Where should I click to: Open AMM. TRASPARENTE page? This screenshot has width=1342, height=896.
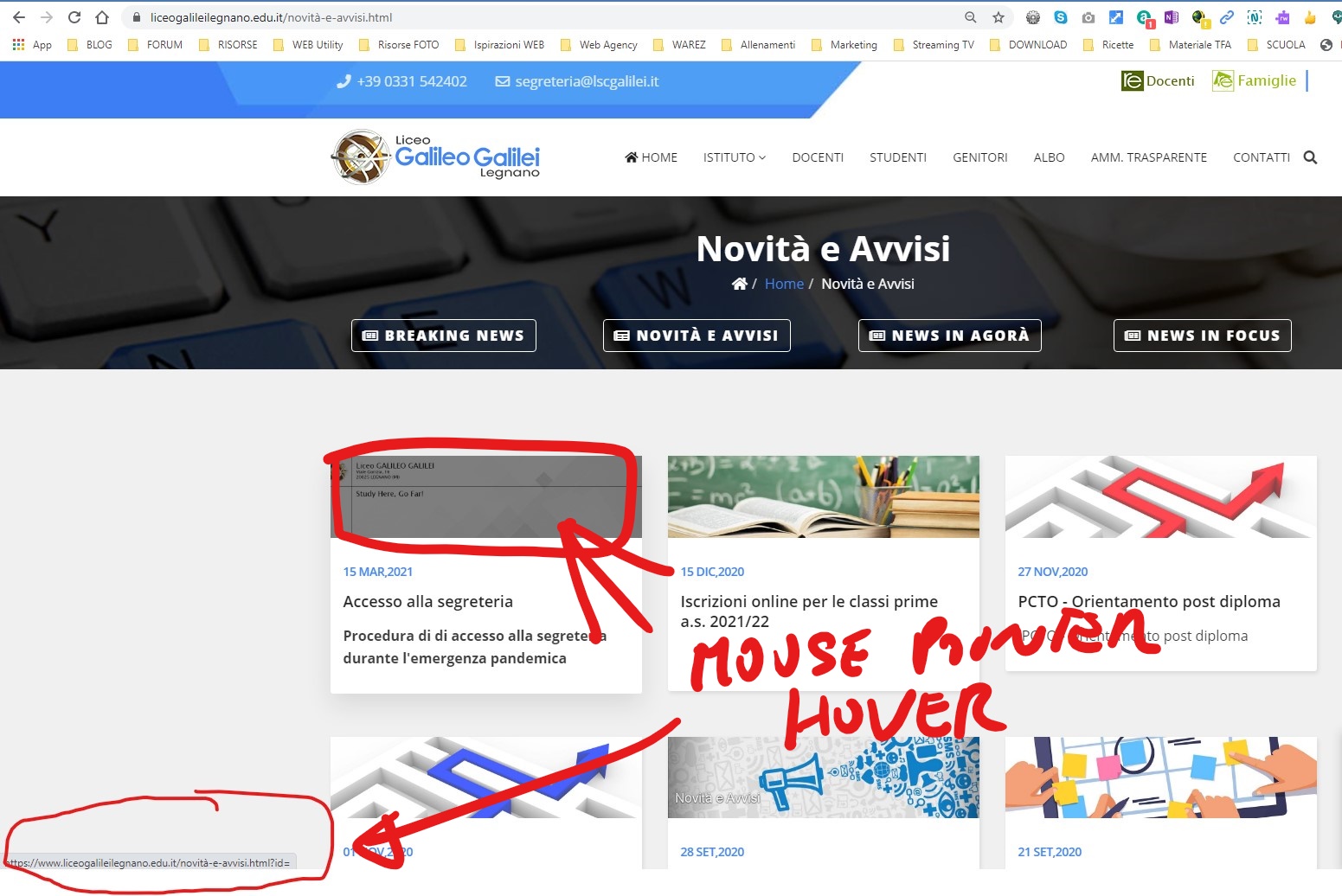click(x=1148, y=157)
